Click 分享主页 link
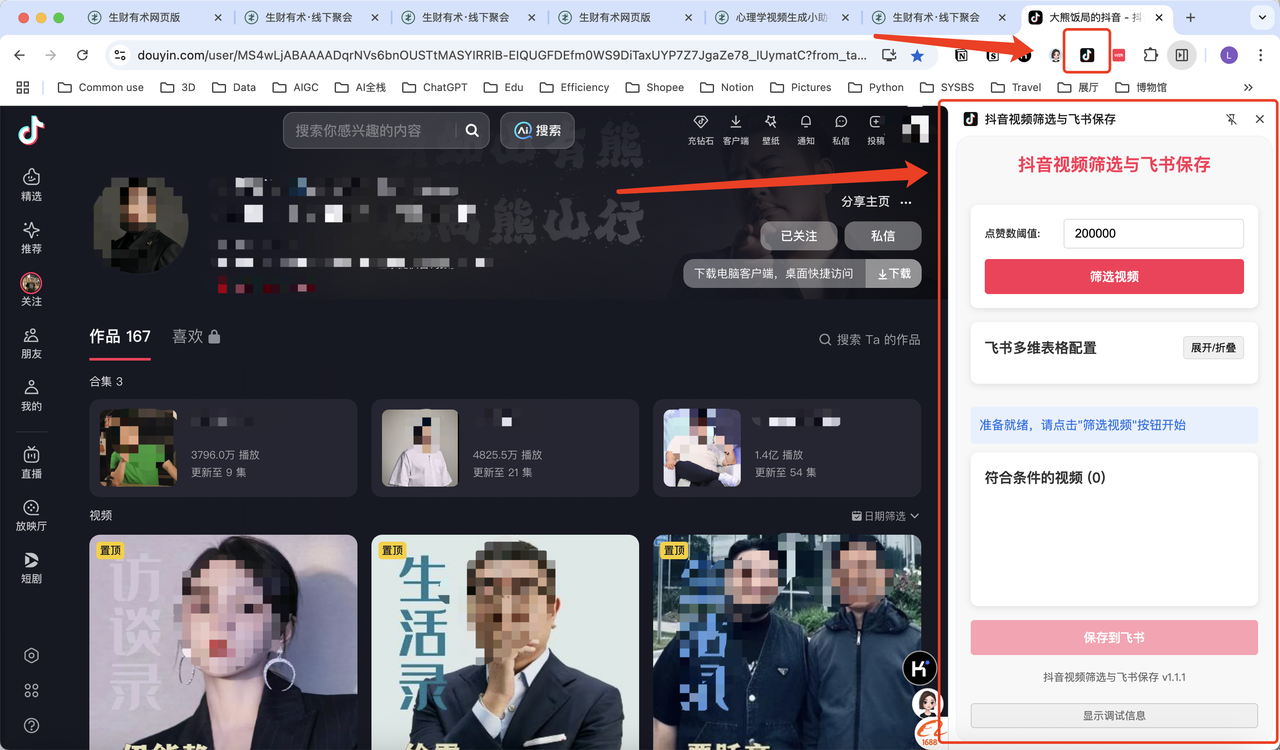The image size is (1280, 750). pyautogui.click(x=865, y=201)
